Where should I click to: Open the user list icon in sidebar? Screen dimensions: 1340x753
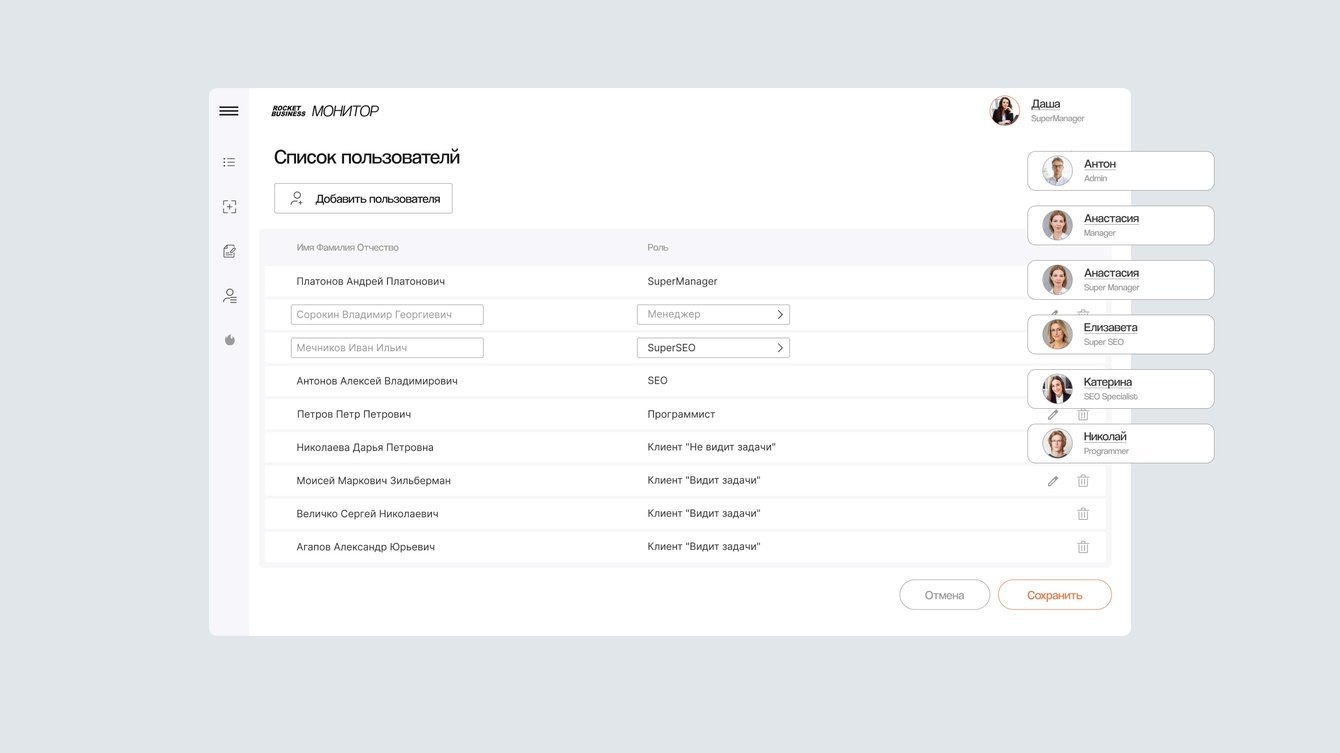coord(229,296)
